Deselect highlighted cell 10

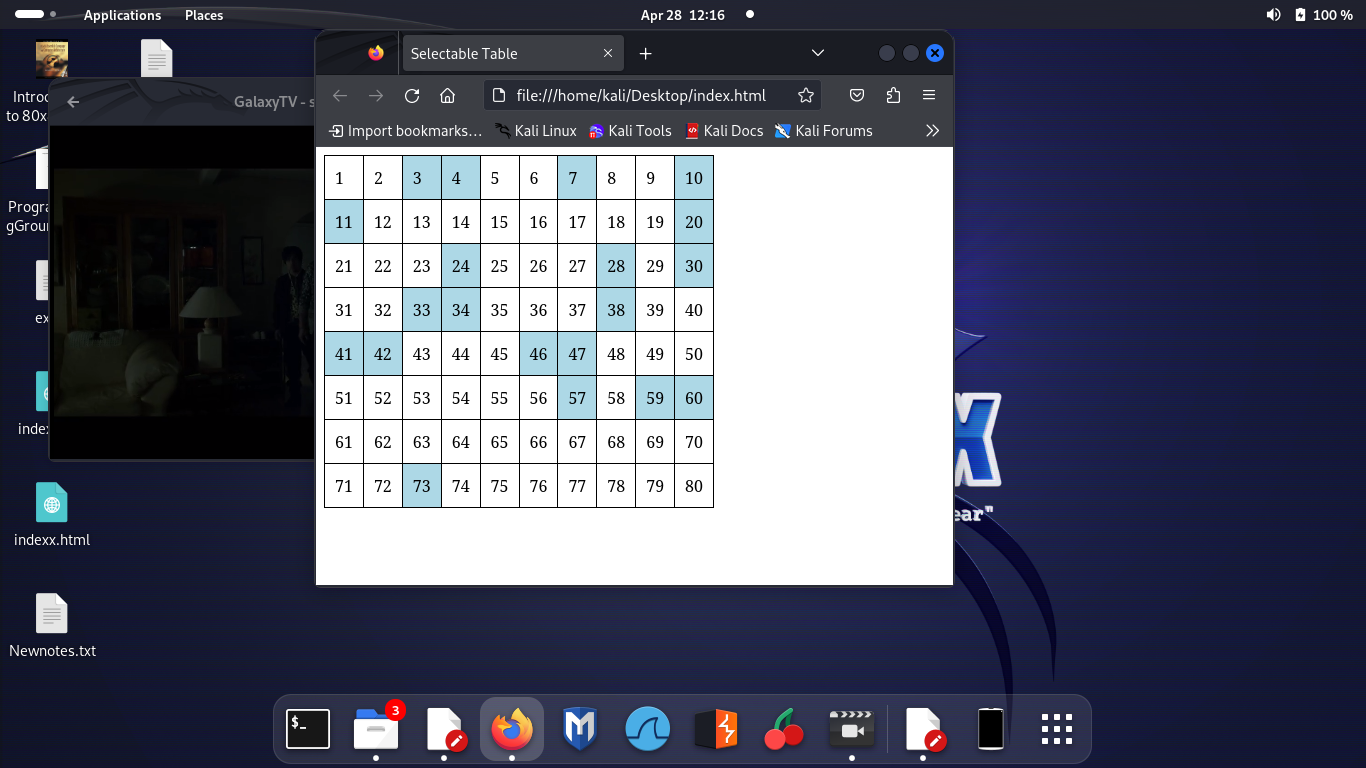(x=694, y=178)
